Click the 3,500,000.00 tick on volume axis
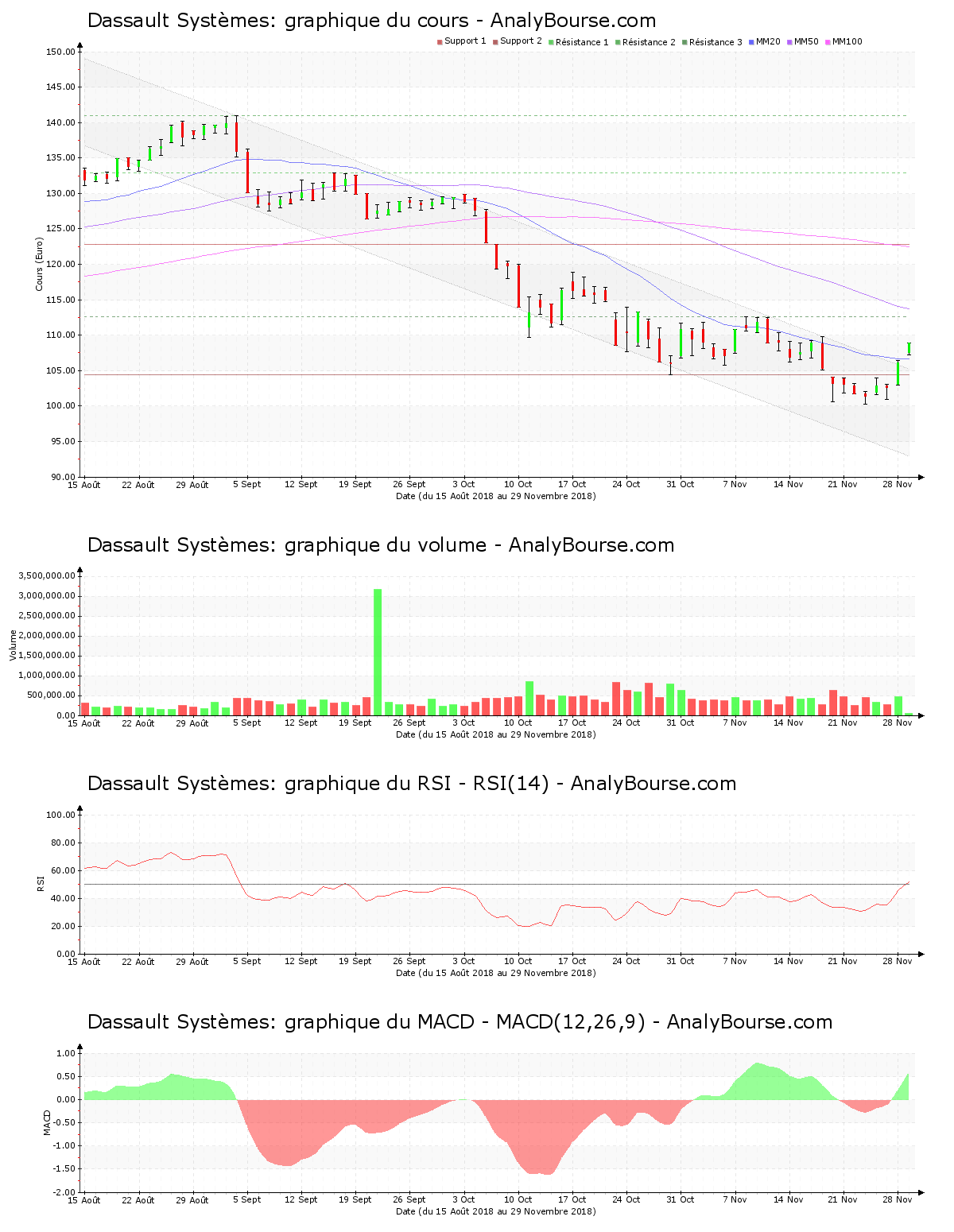The width and height of the screenshot is (954, 1232). tap(46, 575)
